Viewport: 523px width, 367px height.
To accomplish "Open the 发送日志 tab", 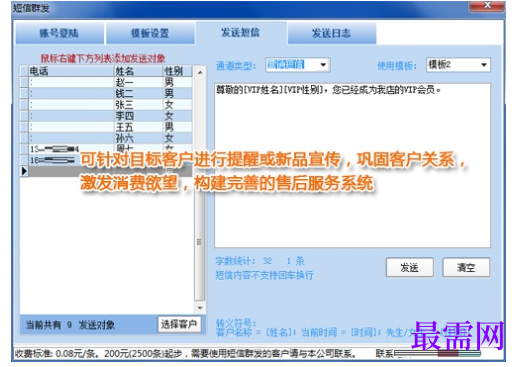I will pos(332,33).
